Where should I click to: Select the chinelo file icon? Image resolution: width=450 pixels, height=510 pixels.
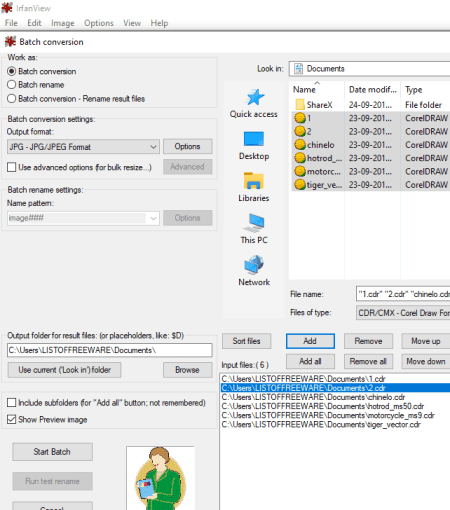pyautogui.click(x=300, y=145)
